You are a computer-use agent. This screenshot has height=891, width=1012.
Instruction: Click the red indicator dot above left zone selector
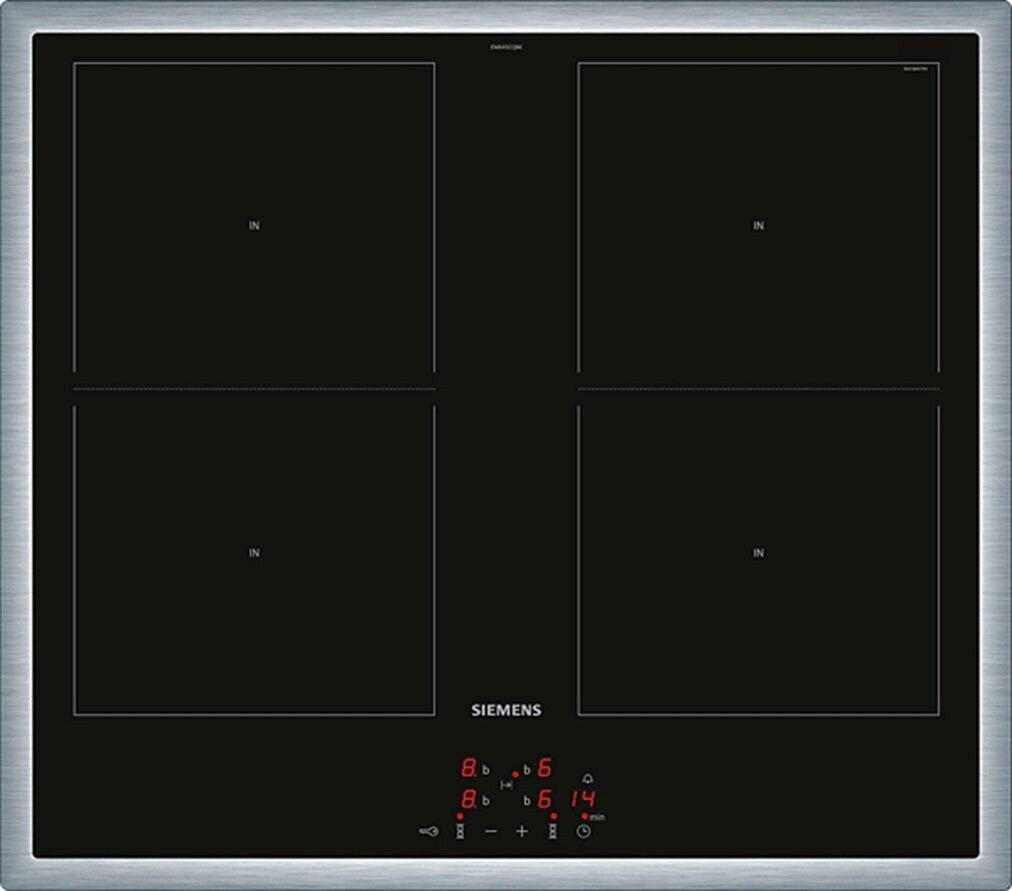[459, 817]
